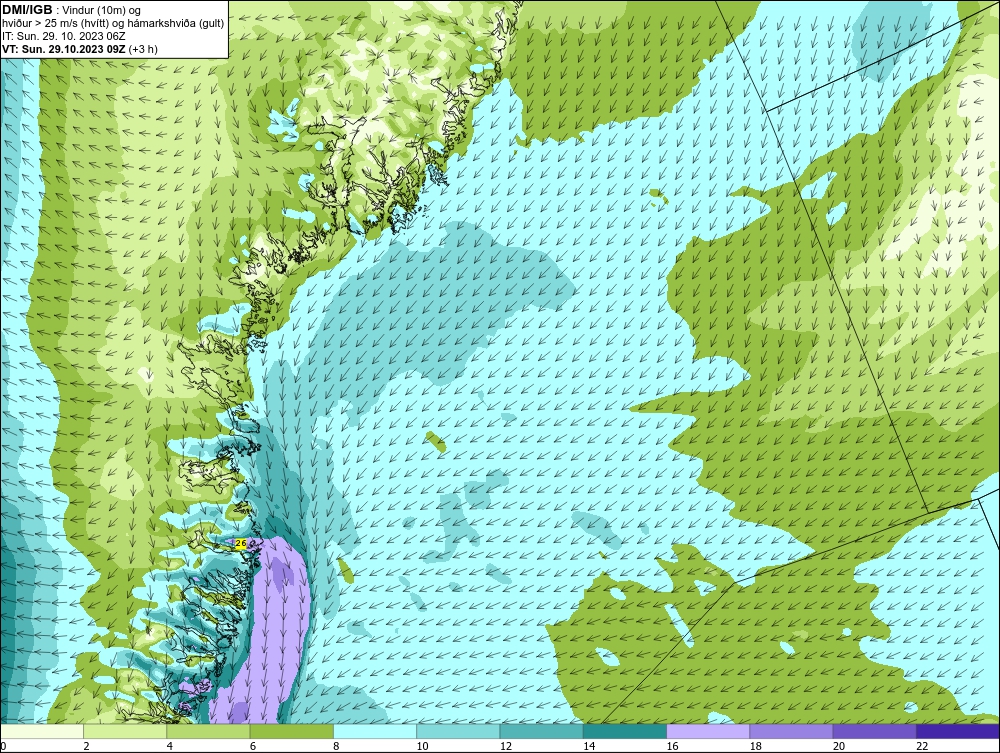Click the 'Vindur (10m) og' header text
The height and width of the screenshot is (753, 1000).
[103, 10]
